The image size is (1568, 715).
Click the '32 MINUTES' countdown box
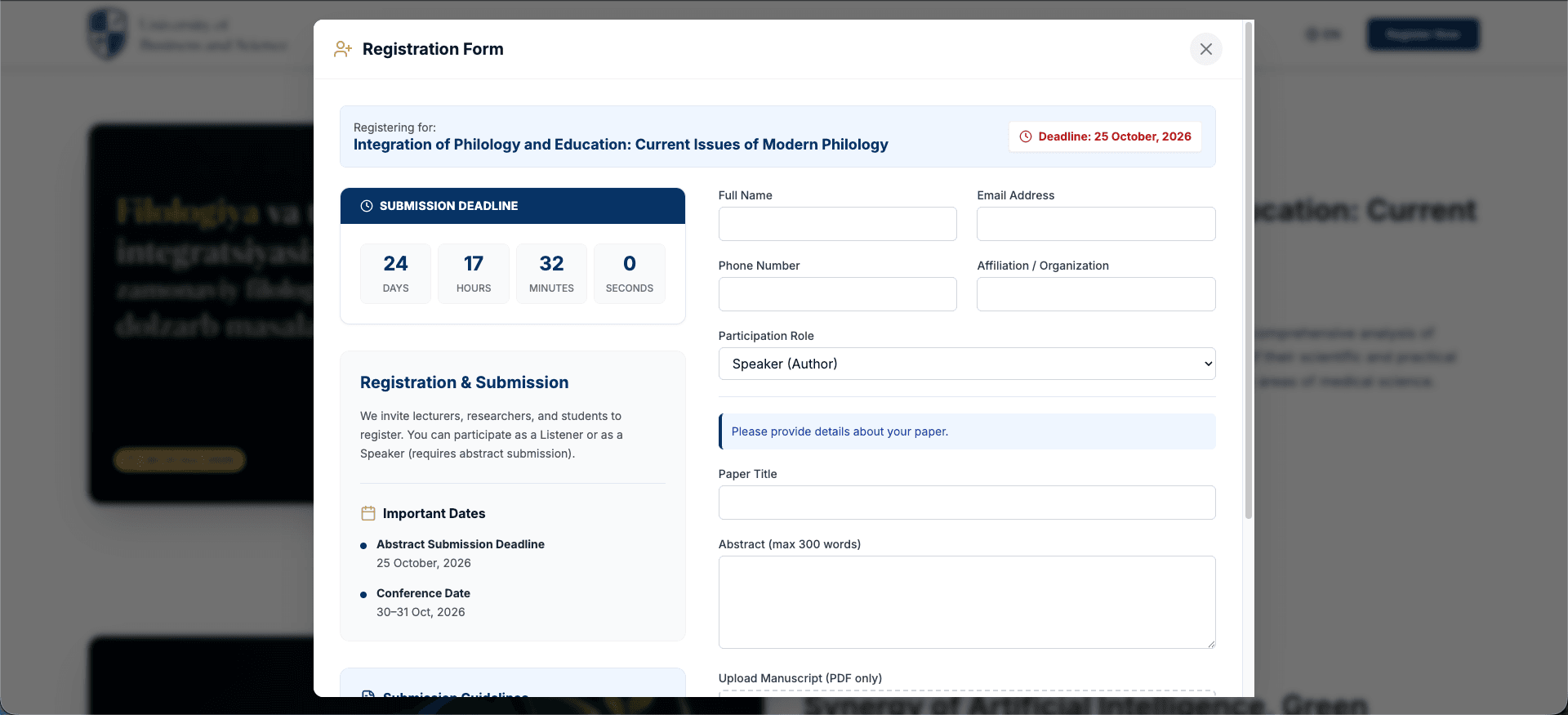coord(551,274)
